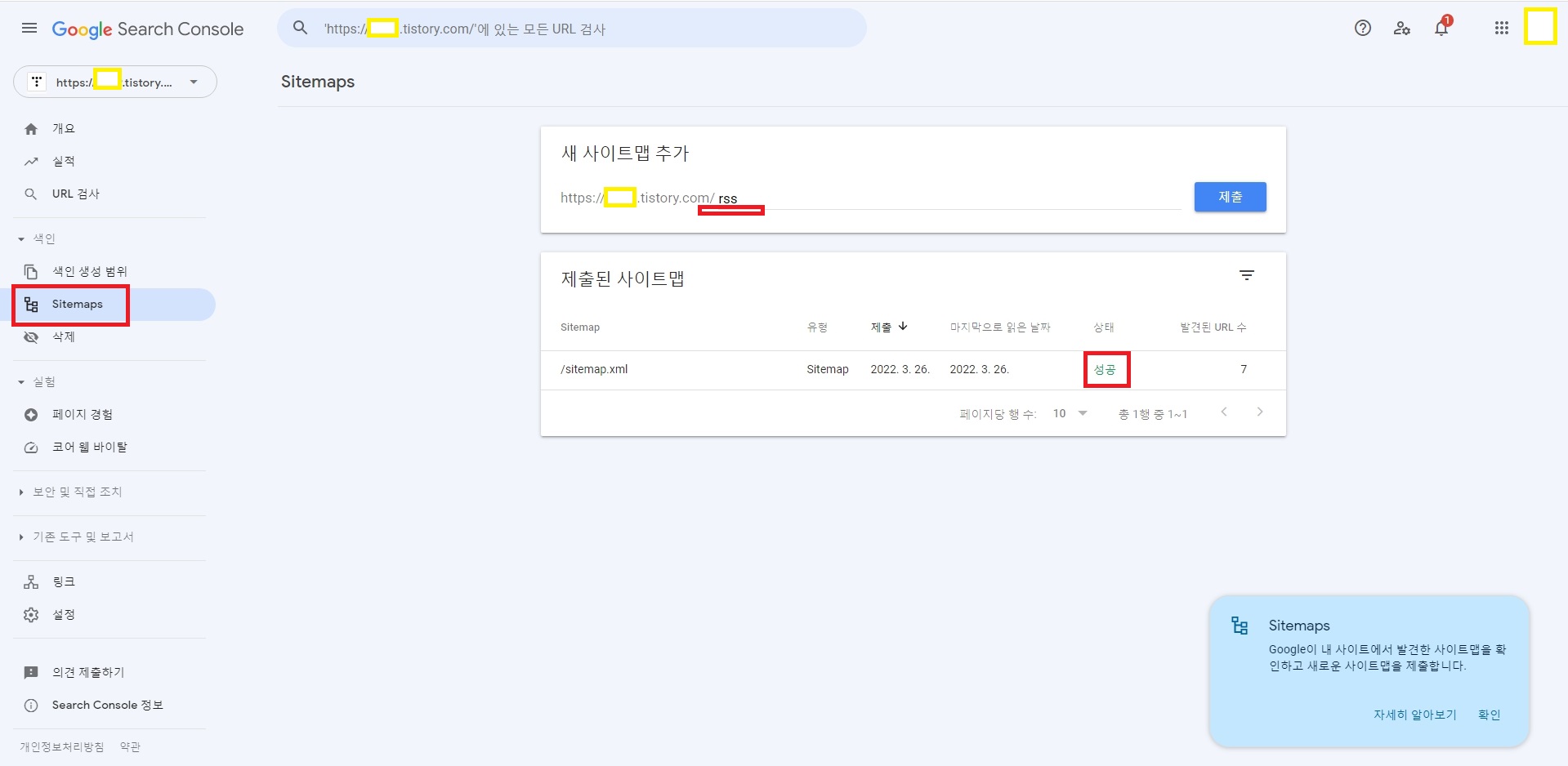This screenshot has height=766, width=1568.
Task: Open 실적 report
Action: (64, 162)
